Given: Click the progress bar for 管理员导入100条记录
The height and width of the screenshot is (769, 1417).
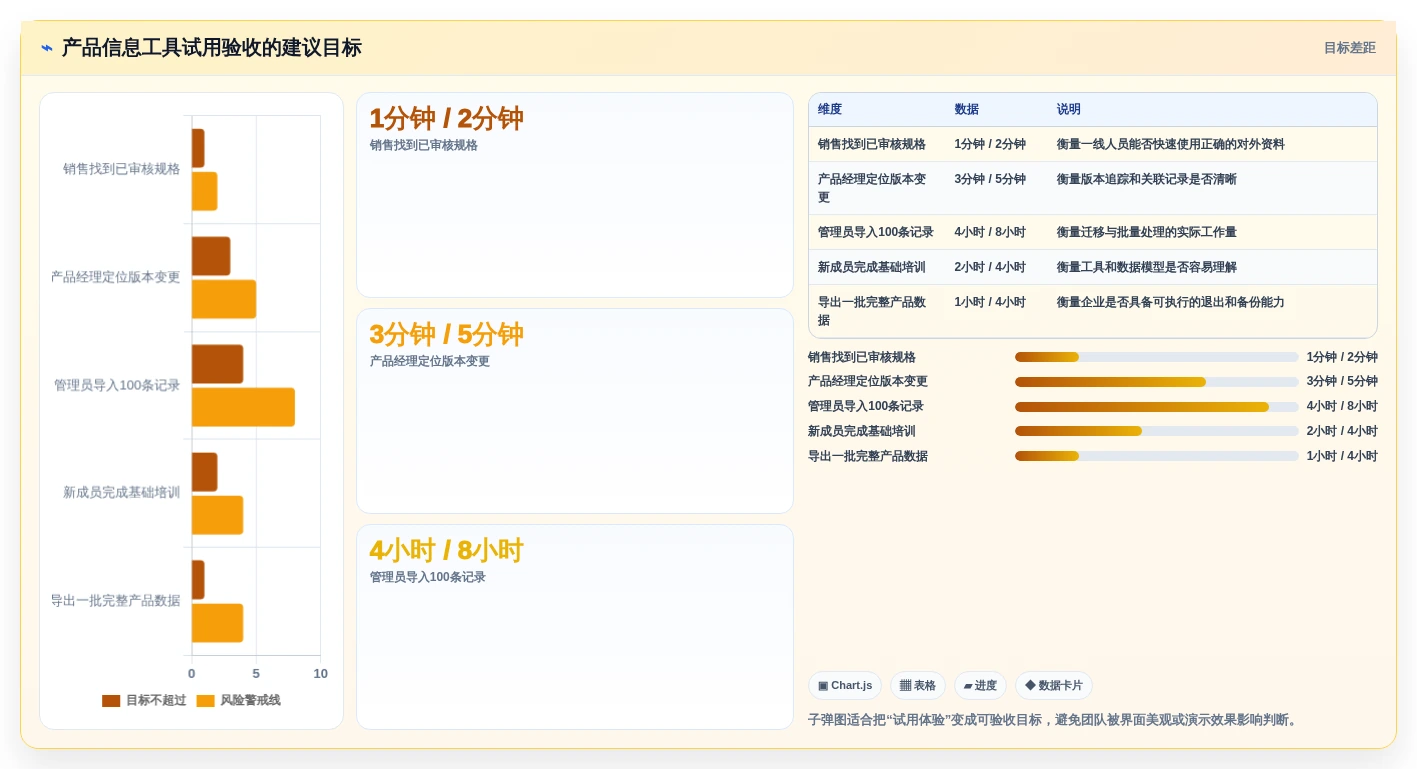Looking at the screenshot, I should click(1156, 407).
